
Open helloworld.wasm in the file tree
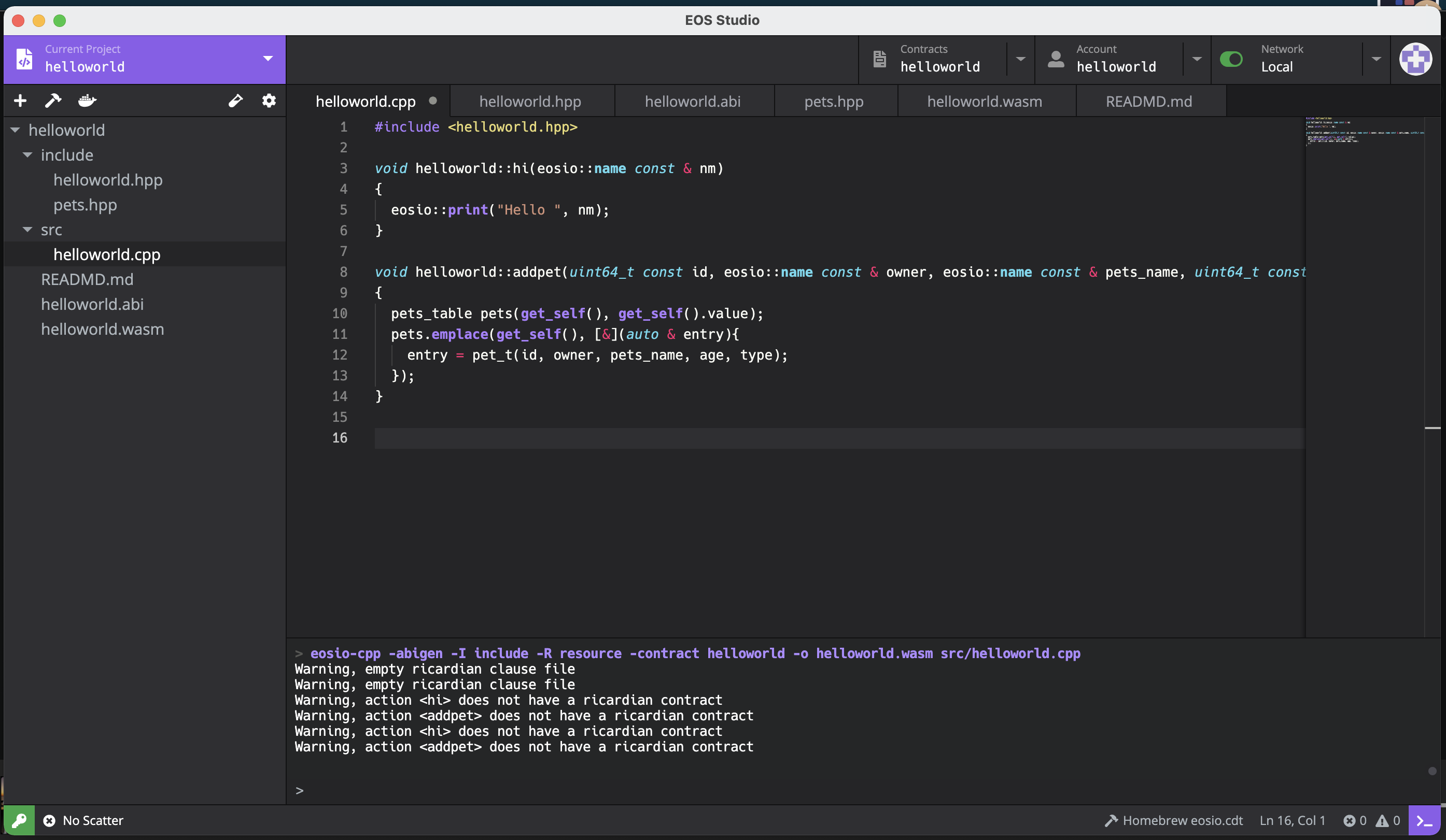coord(102,329)
